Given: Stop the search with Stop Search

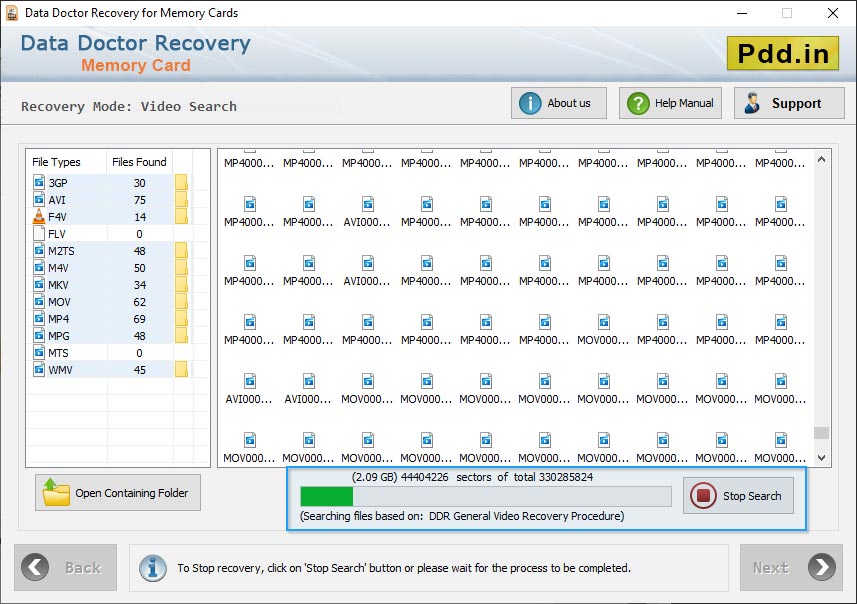Looking at the screenshot, I should point(738,496).
